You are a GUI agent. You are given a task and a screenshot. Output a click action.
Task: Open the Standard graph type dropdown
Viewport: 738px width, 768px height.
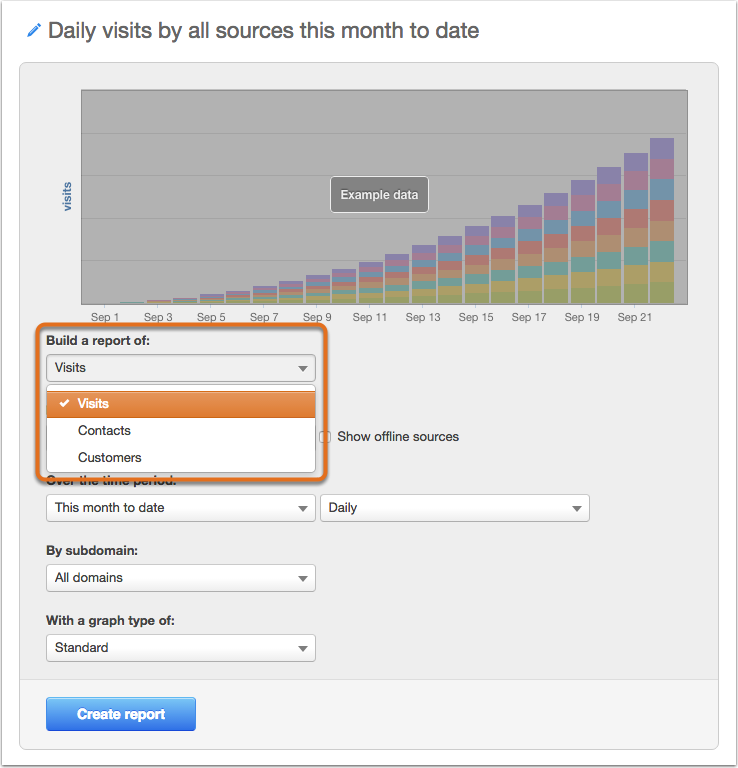pos(181,648)
